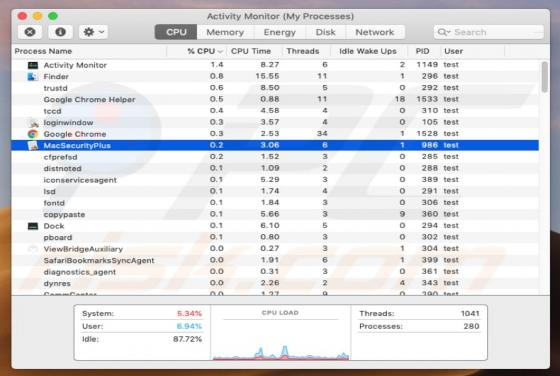Select the copypaste process row

pos(275,214)
